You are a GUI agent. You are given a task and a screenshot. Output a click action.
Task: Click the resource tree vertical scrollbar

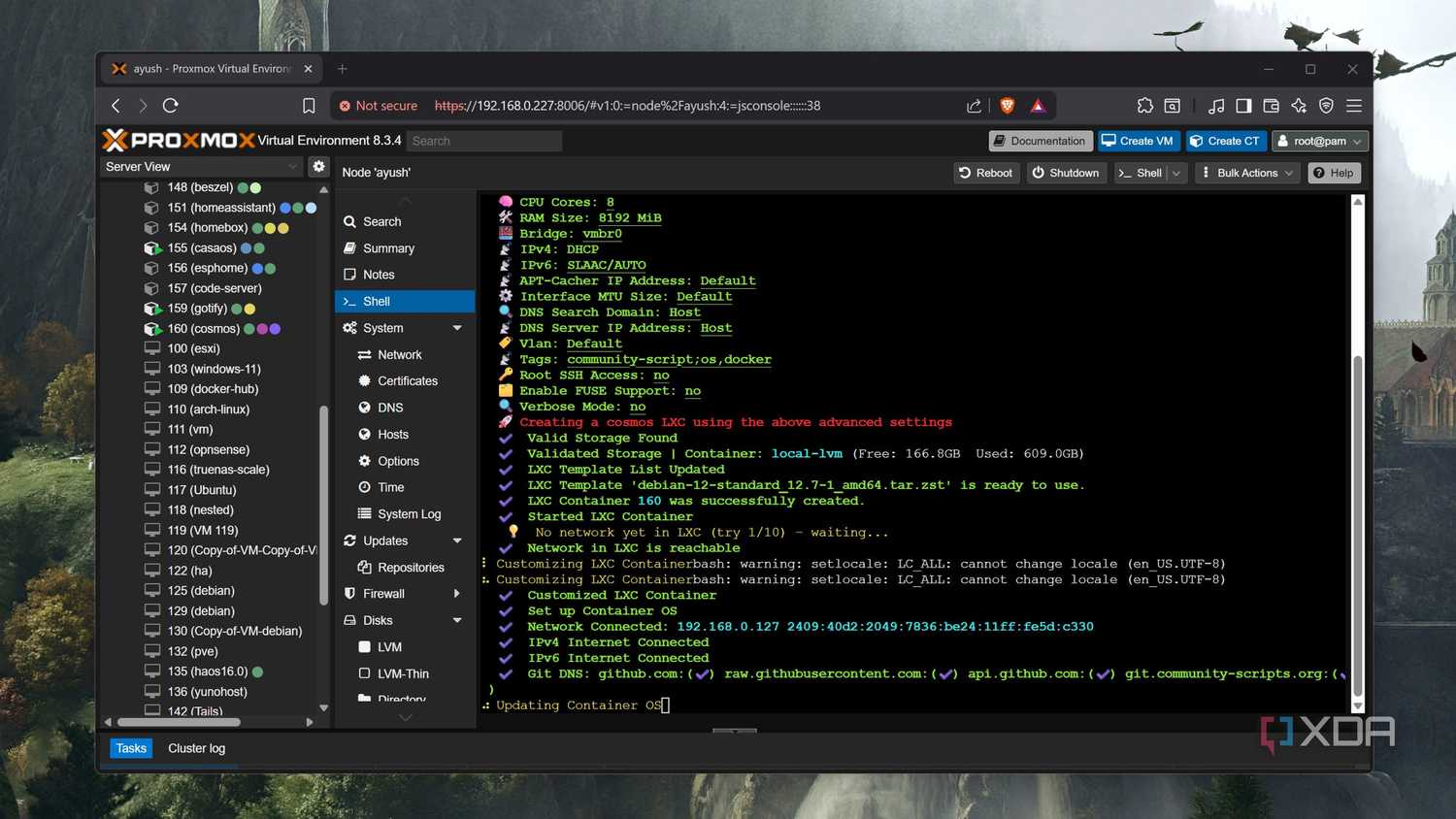tap(323, 505)
